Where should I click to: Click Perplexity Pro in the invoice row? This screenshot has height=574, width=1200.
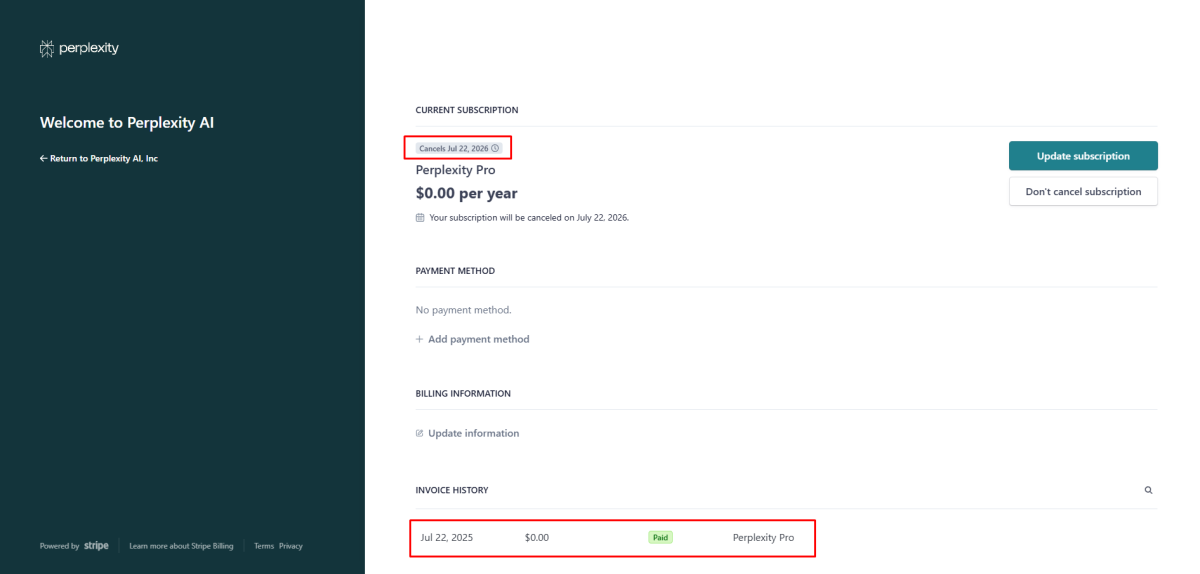(764, 537)
